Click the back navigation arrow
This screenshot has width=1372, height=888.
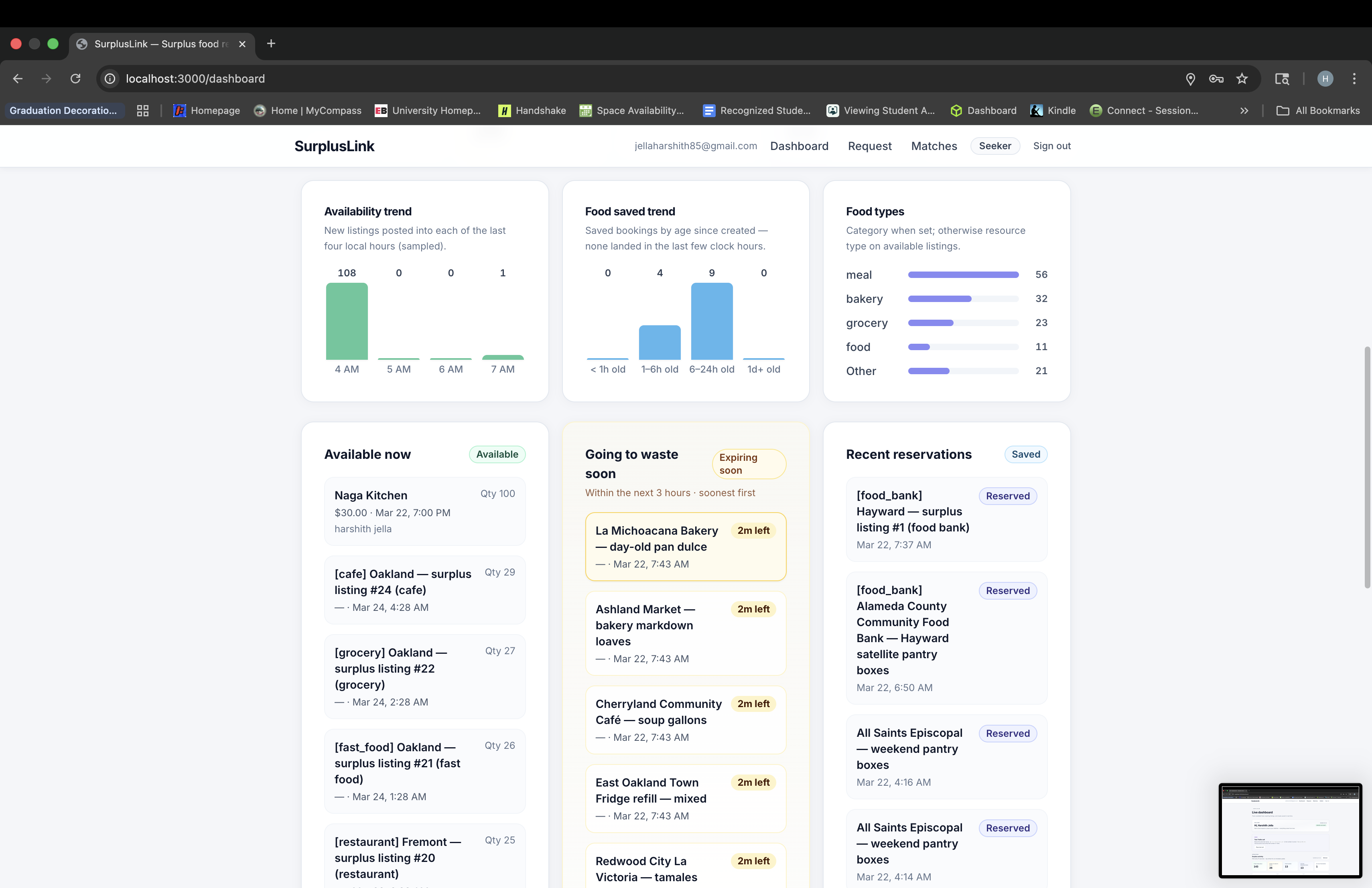(18, 78)
